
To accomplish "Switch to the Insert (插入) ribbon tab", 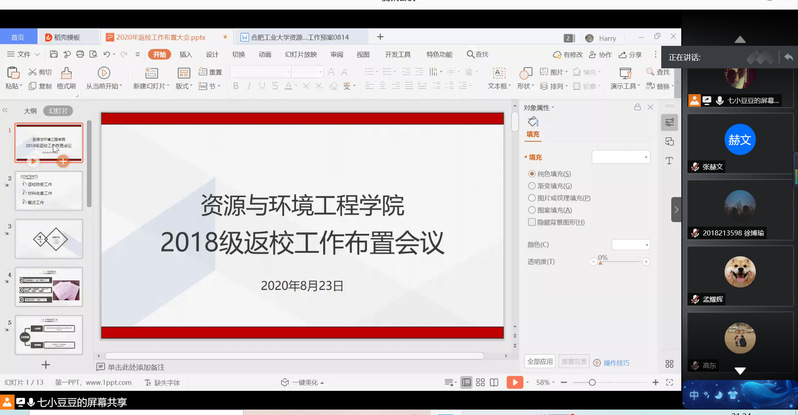I will [186, 55].
